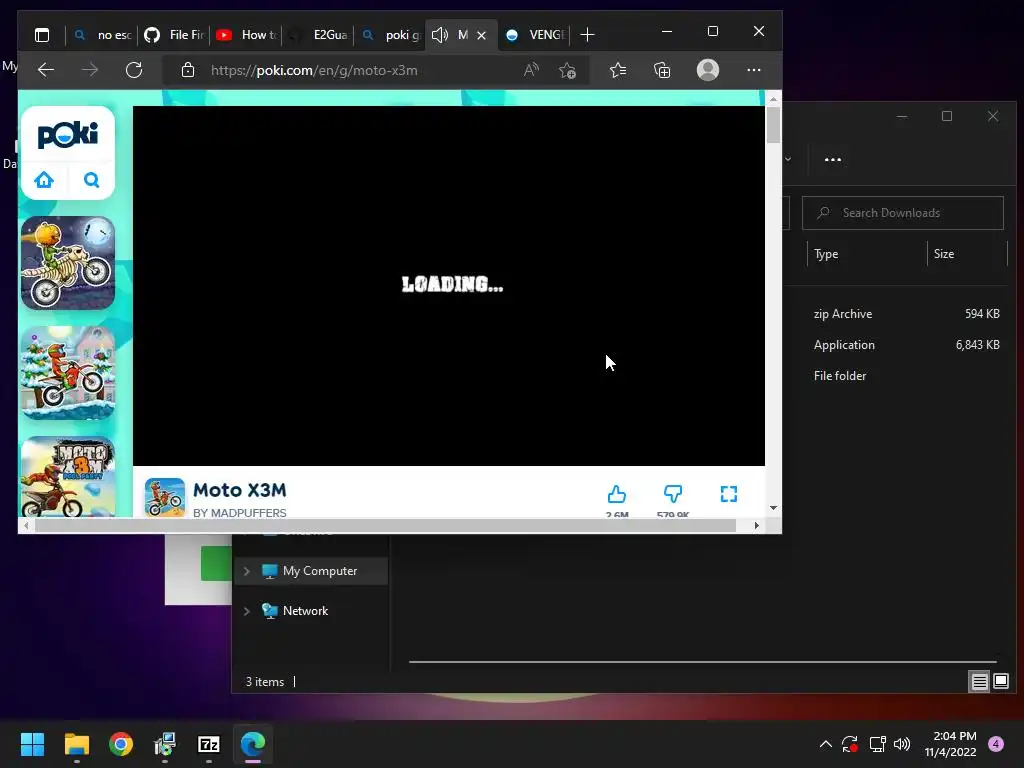1024x768 pixels.
Task: Switch to the 'no esc' search tab
Action: point(103,35)
